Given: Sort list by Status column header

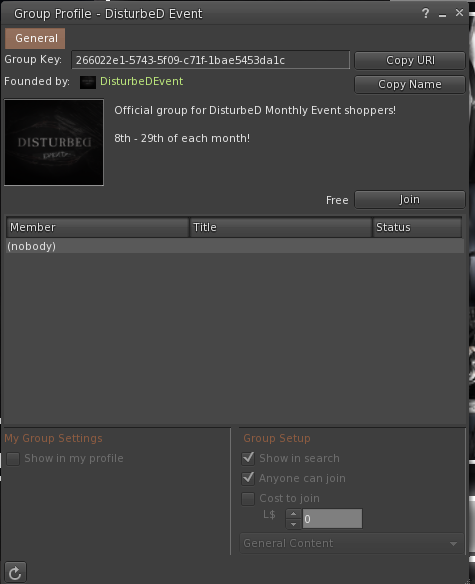Looking at the screenshot, I should (417, 227).
